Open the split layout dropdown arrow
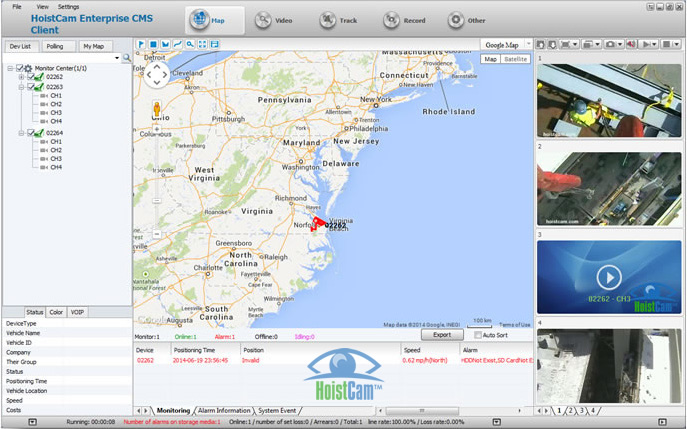 [x=598, y=44]
